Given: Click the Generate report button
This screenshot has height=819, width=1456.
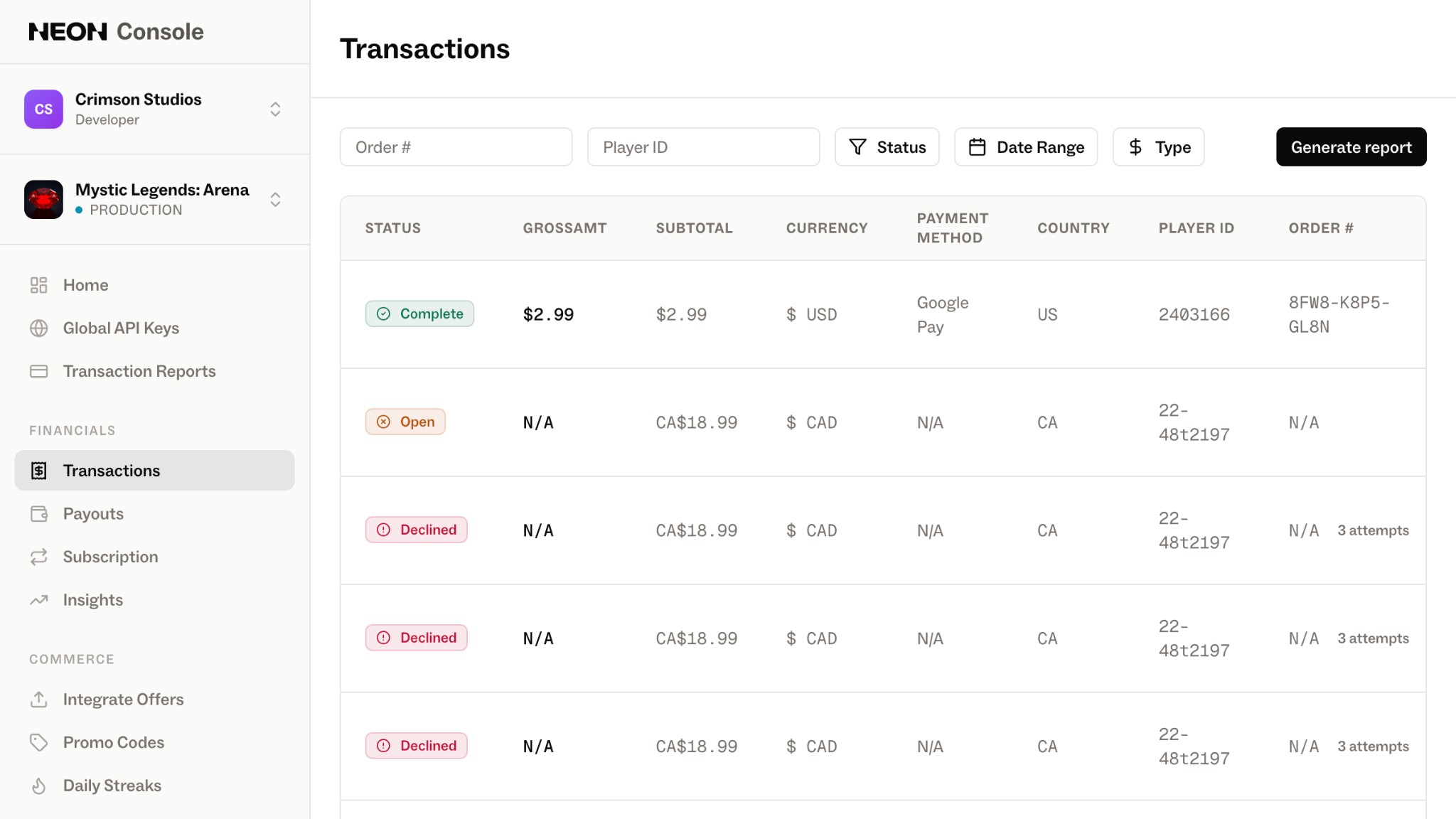Looking at the screenshot, I should point(1350,146).
